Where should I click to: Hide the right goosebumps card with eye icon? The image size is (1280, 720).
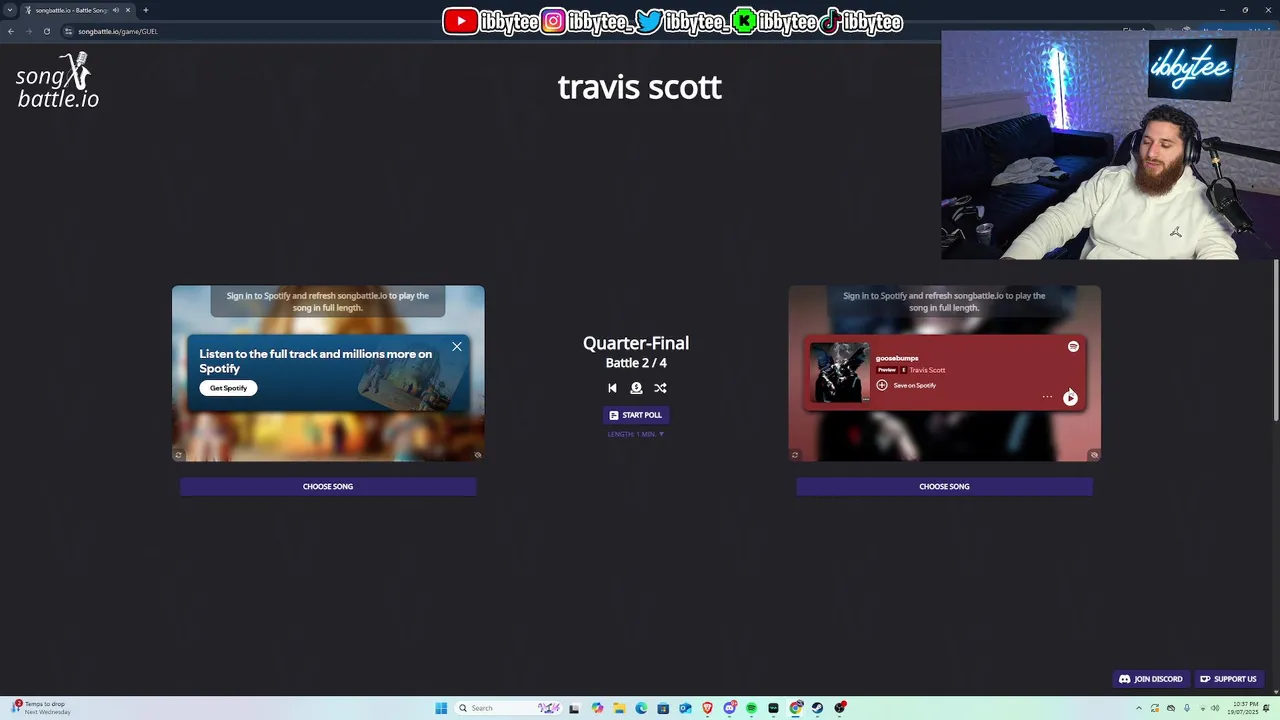tap(1094, 455)
